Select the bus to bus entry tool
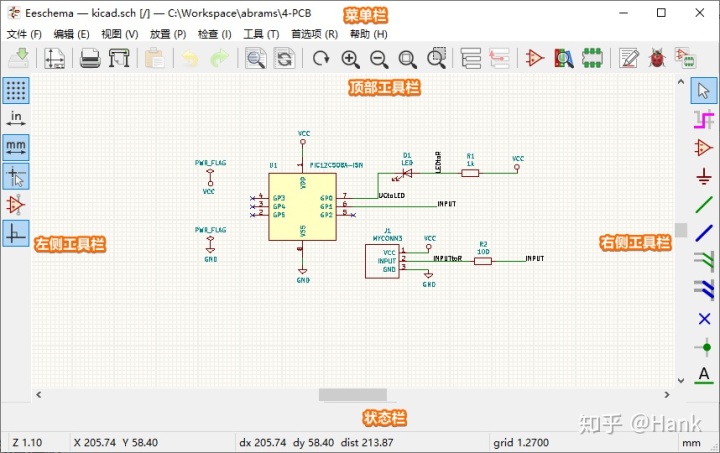The image size is (720, 453). 703,290
